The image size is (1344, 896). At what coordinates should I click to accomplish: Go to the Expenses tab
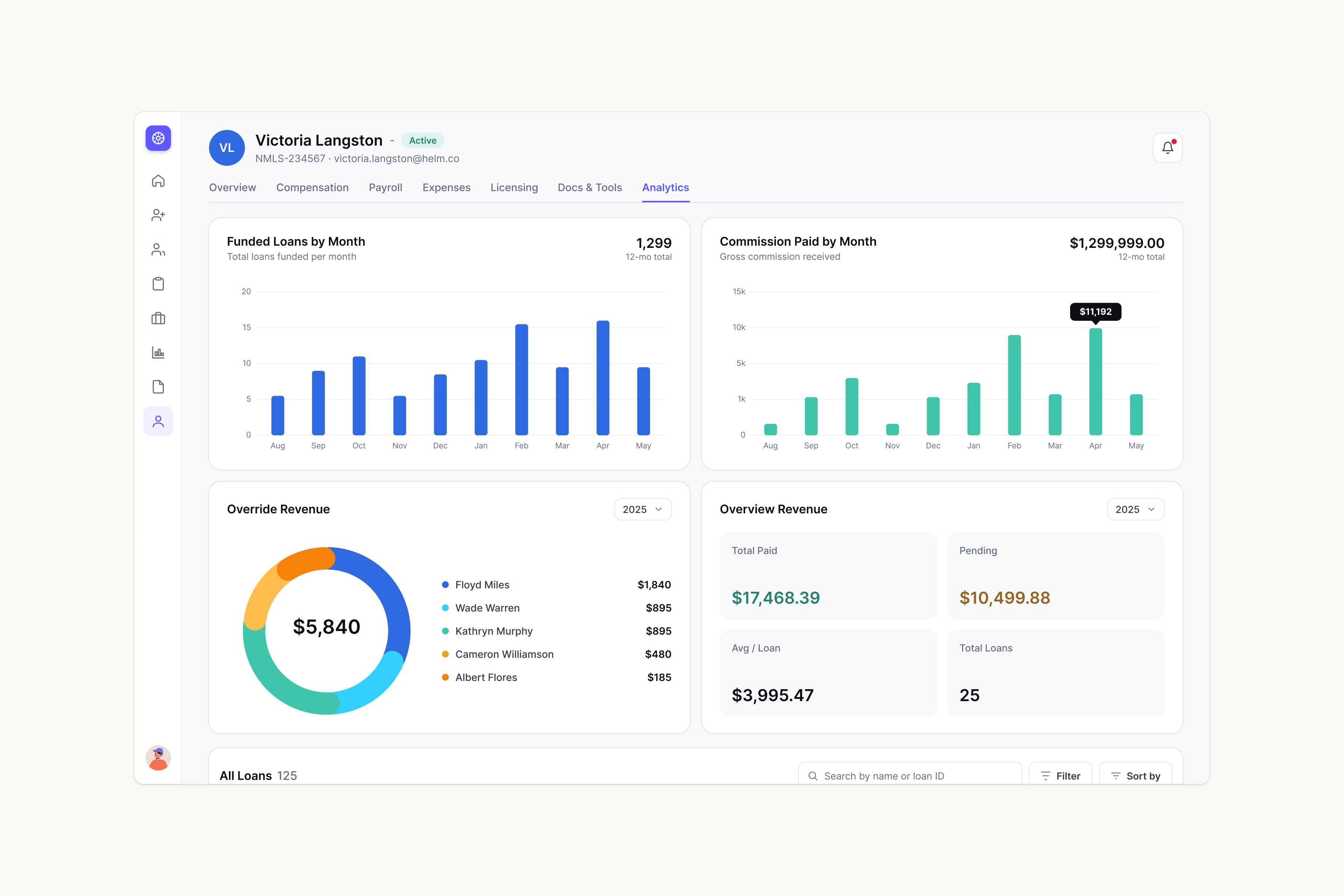(446, 187)
